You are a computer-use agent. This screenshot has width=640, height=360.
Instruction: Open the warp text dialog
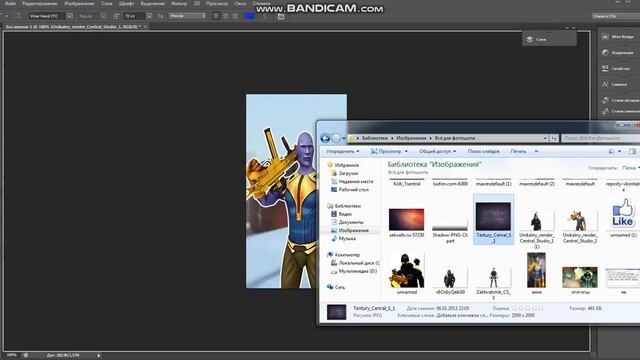[x=264, y=16]
